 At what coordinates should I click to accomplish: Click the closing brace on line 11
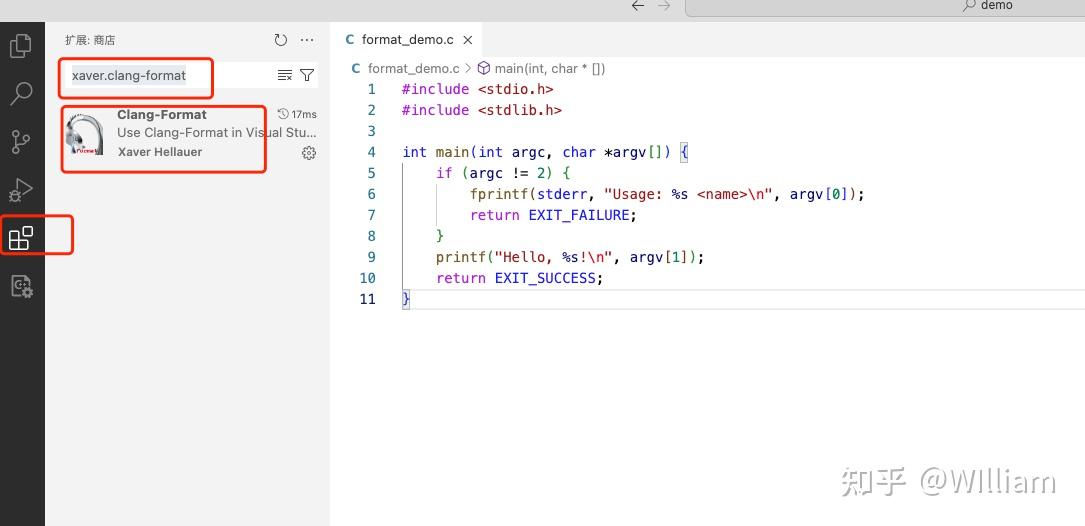coord(406,300)
